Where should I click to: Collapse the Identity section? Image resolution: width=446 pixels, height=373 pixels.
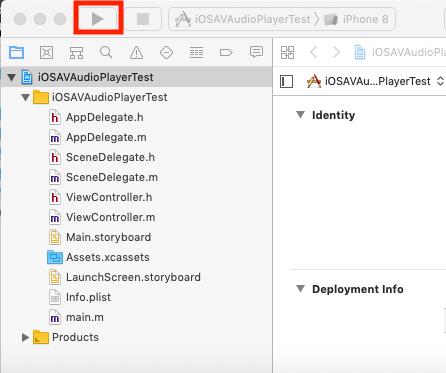[x=300, y=115]
